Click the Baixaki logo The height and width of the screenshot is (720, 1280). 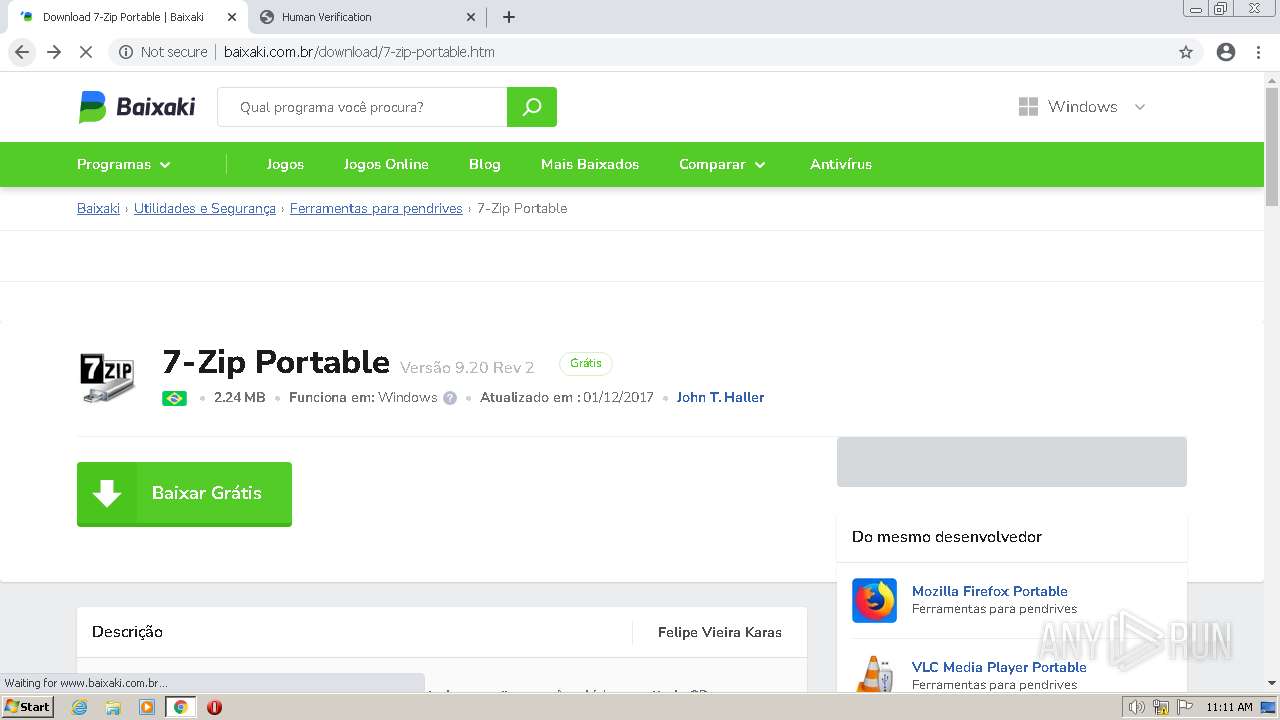point(137,107)
